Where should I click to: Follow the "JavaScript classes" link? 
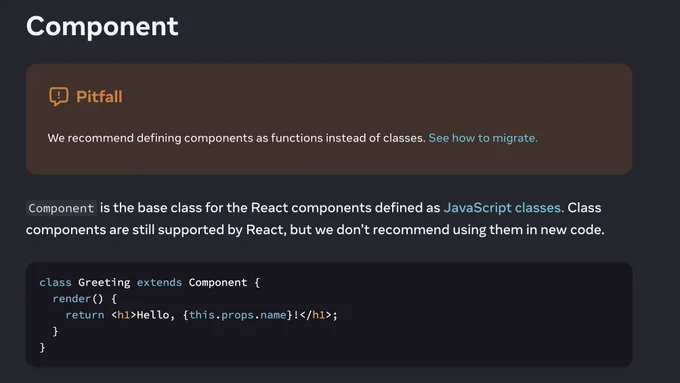point(503,208)
